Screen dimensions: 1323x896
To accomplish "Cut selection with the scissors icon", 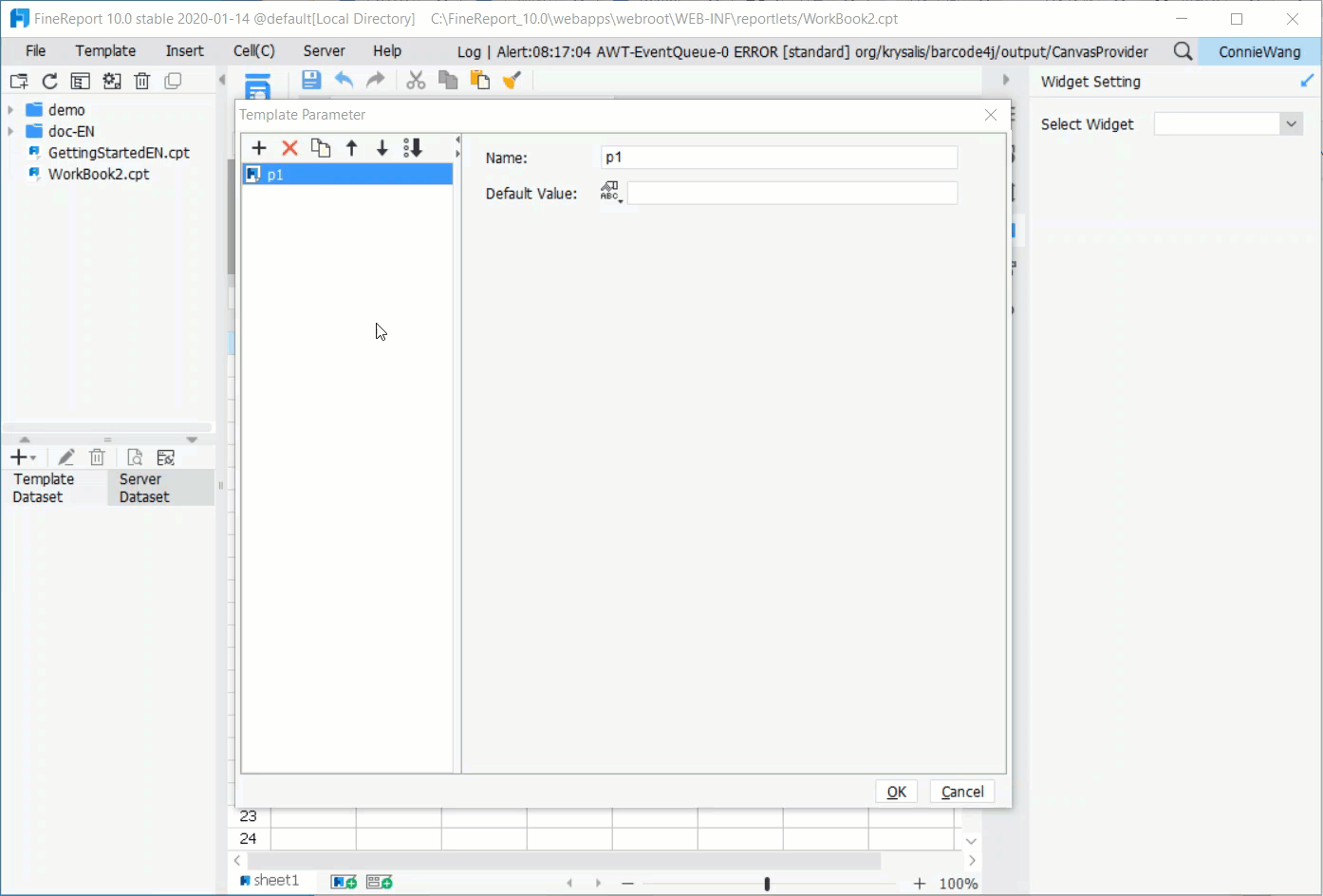I will coord(416,81).
